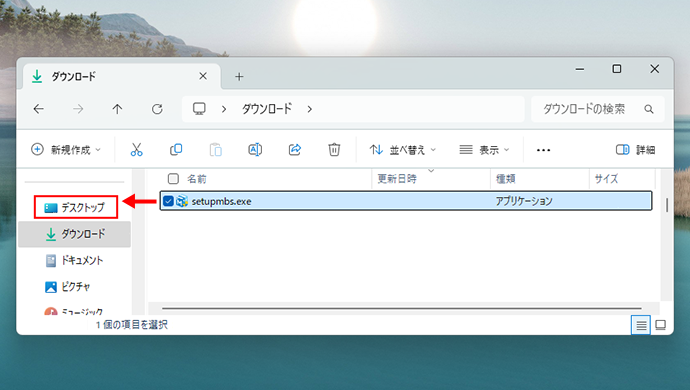Viewport: 690px width, 390px height.
Task: Switch to large thumbnails view icon
Action: (x=661, y=325)
